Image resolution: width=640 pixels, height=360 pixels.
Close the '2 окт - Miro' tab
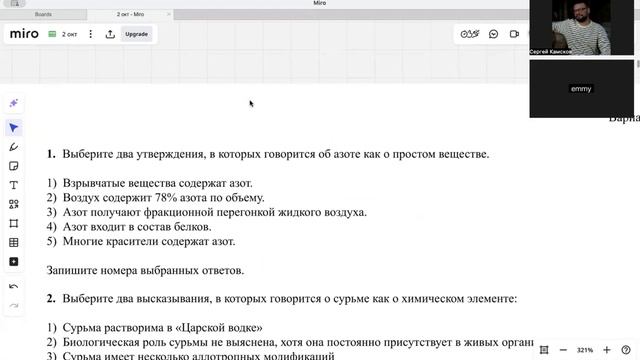[x=169, y=14]
